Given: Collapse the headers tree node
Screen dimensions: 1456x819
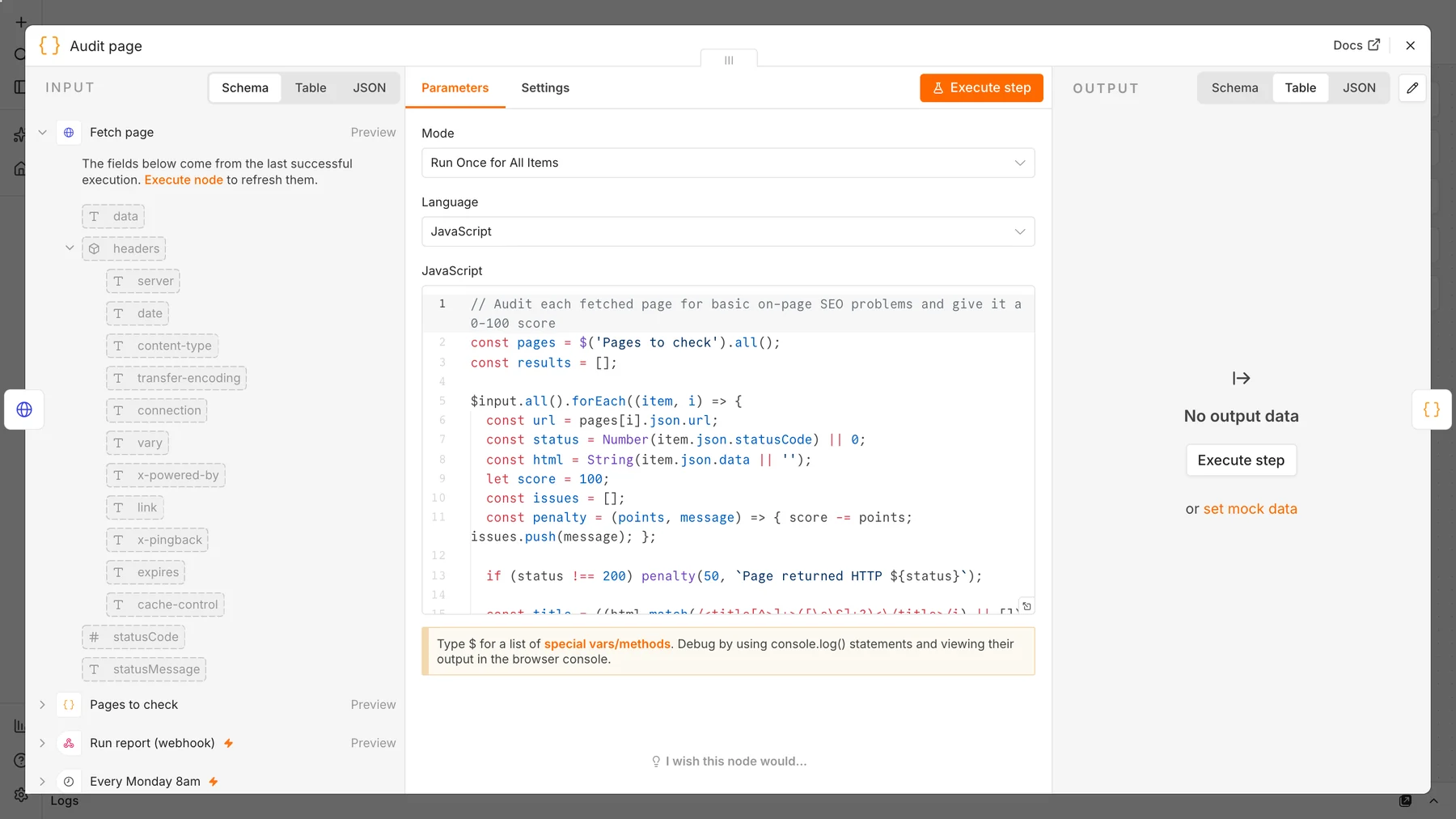Looking at the screenshot, I should (x=70, y=248).
